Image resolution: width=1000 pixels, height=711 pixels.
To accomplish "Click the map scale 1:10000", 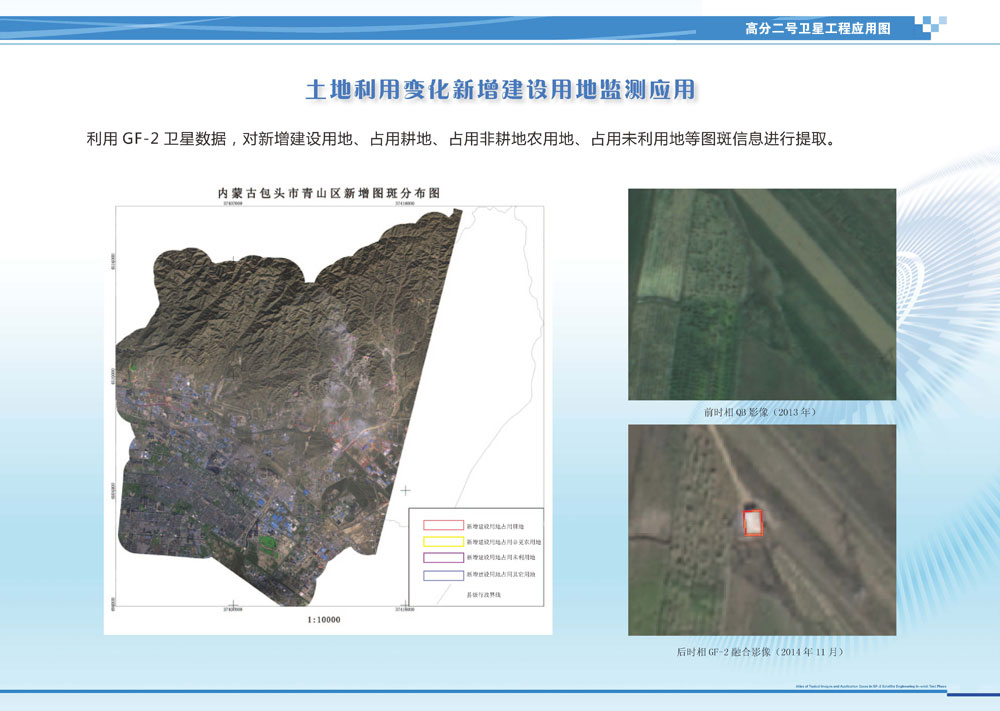I will click(x=324, y=620).
